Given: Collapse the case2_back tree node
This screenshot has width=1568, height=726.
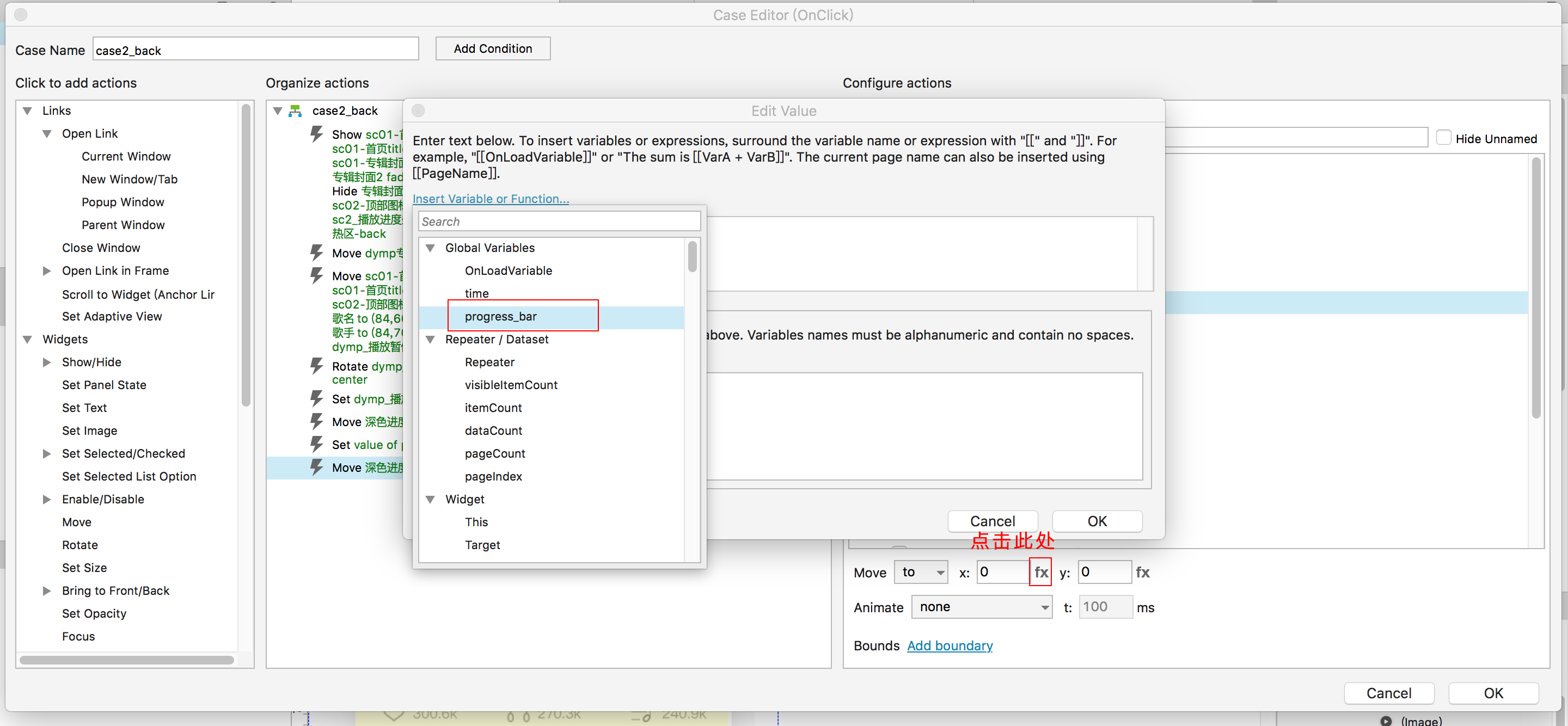Looking at the screenshot, I should pos(278,111).
